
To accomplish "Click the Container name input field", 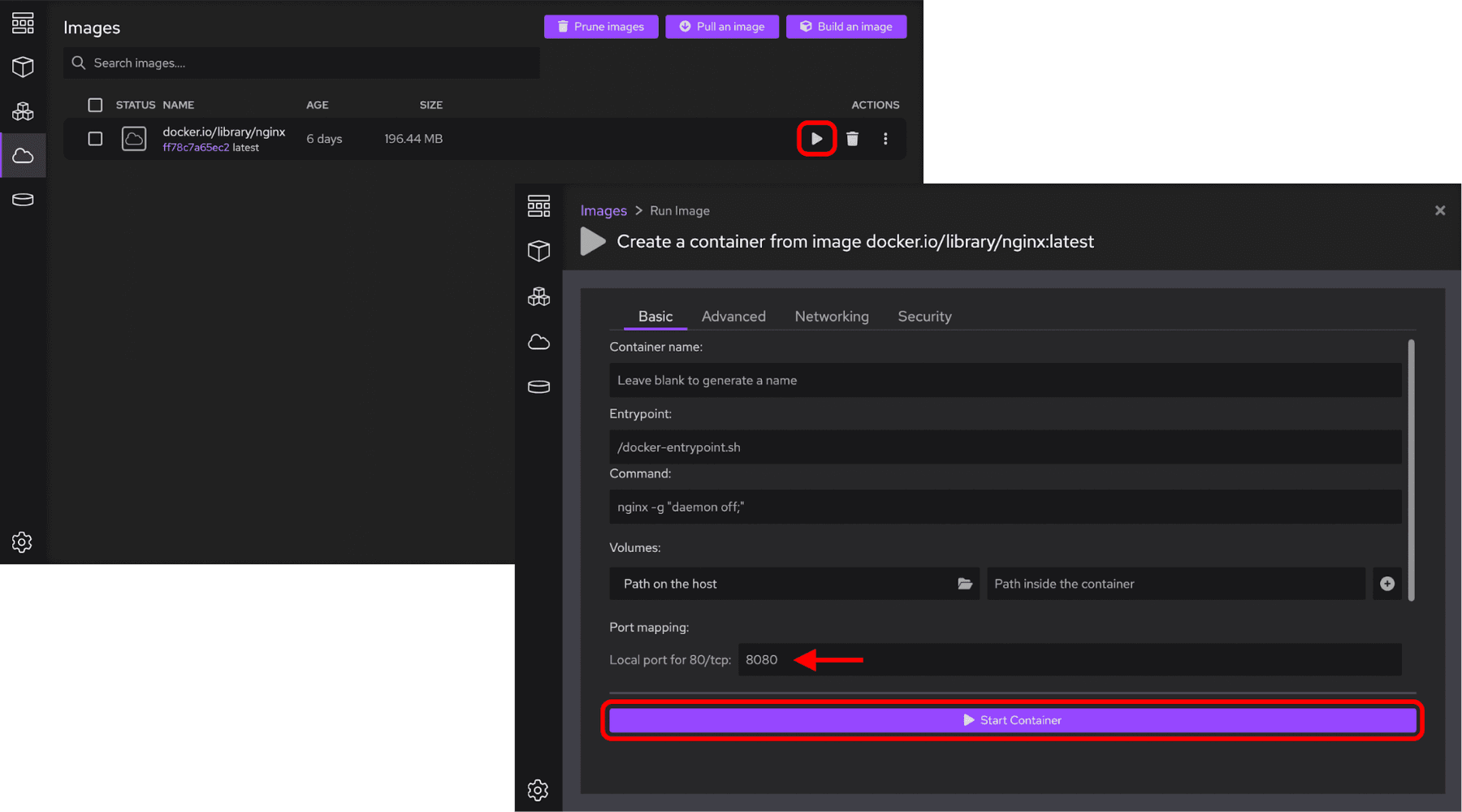I will (1006, 380).
